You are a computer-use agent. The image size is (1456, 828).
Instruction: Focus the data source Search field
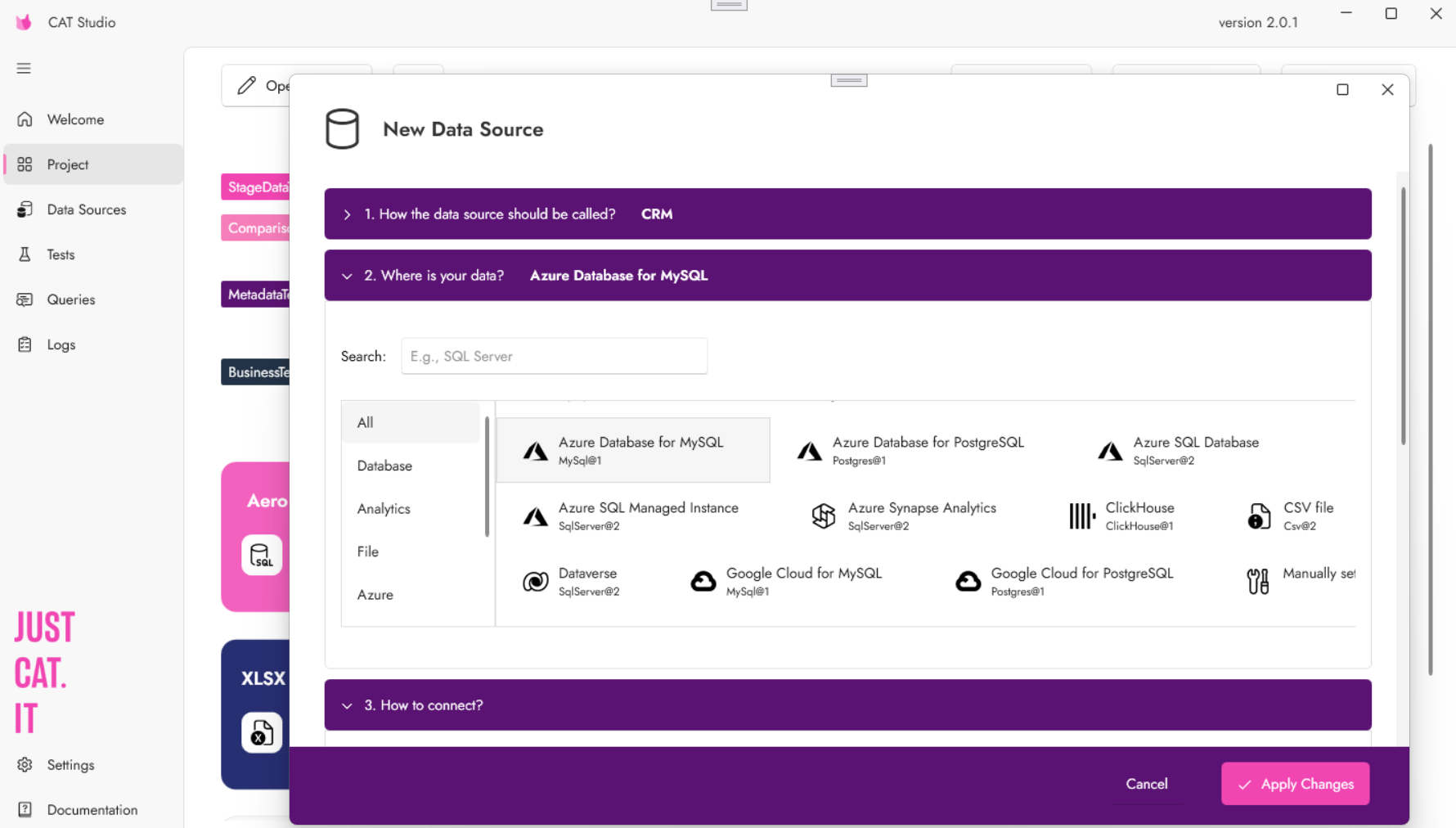tap(554, 356)
